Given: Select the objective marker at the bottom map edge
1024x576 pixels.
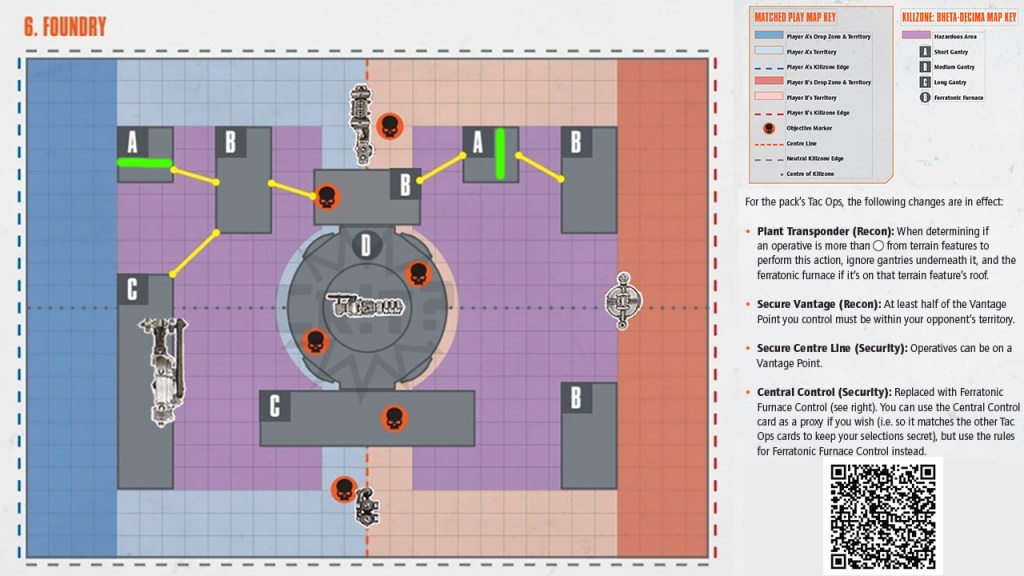Looking at the screenshot, I should coord(344,489).
